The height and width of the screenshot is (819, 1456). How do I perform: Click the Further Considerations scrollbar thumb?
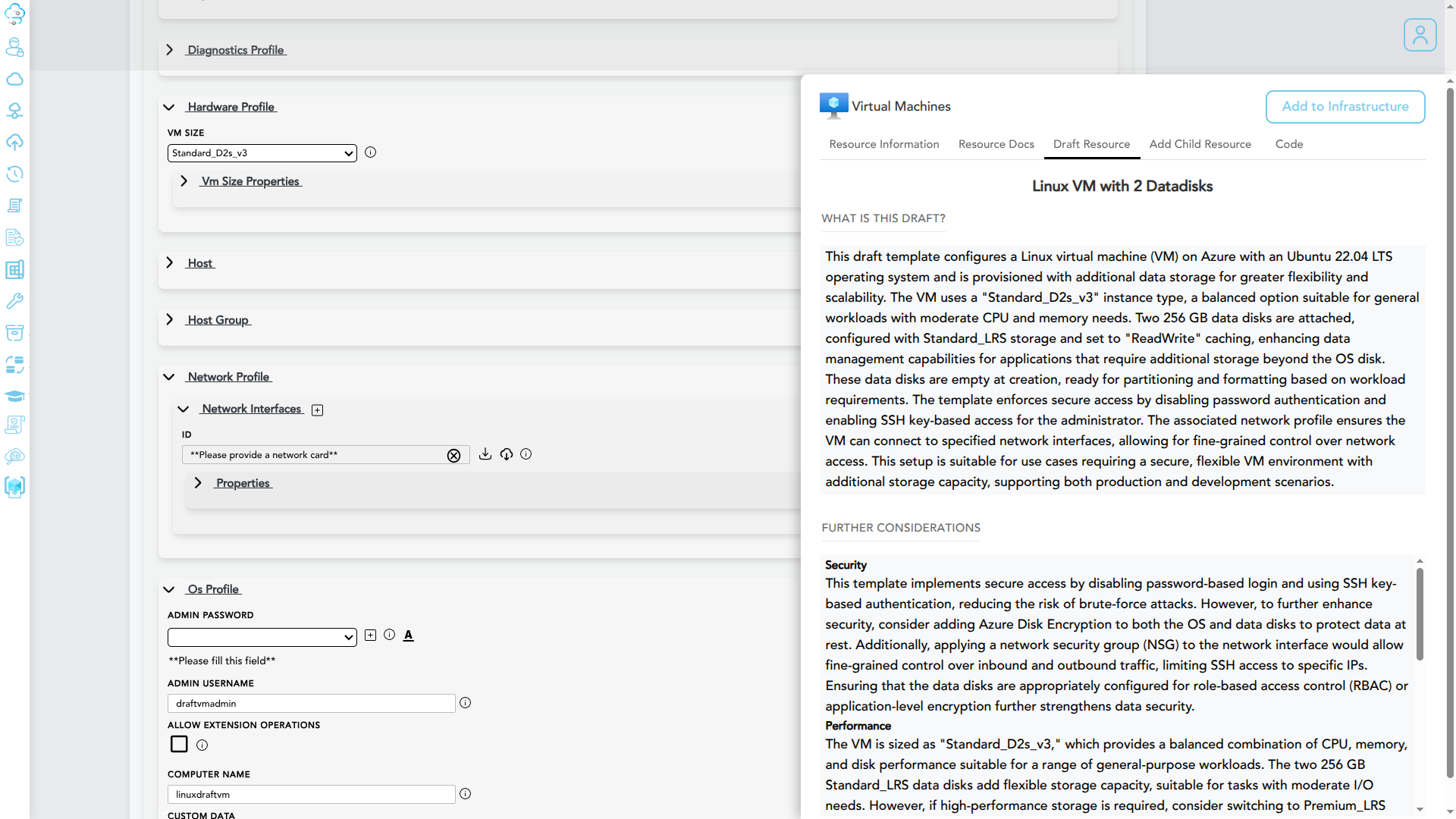1420,613
